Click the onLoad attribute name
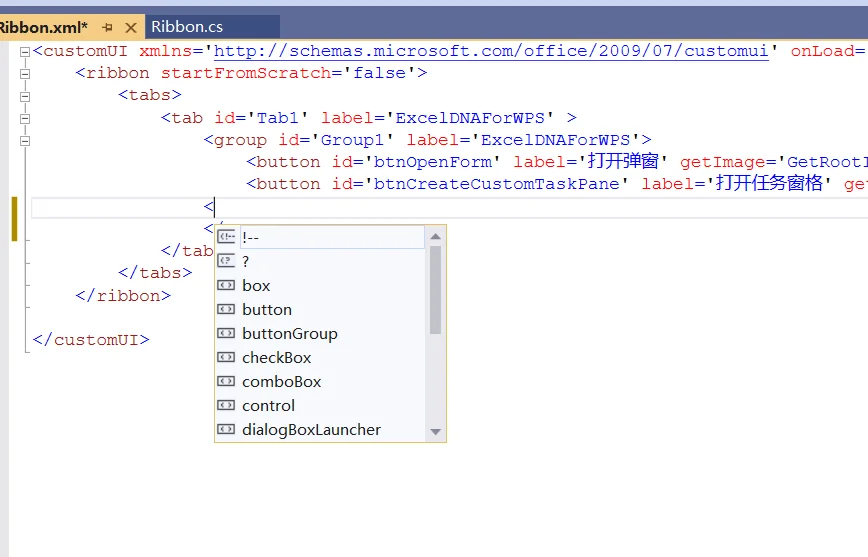This screenshot has width=868, height=557. [823, 51]
